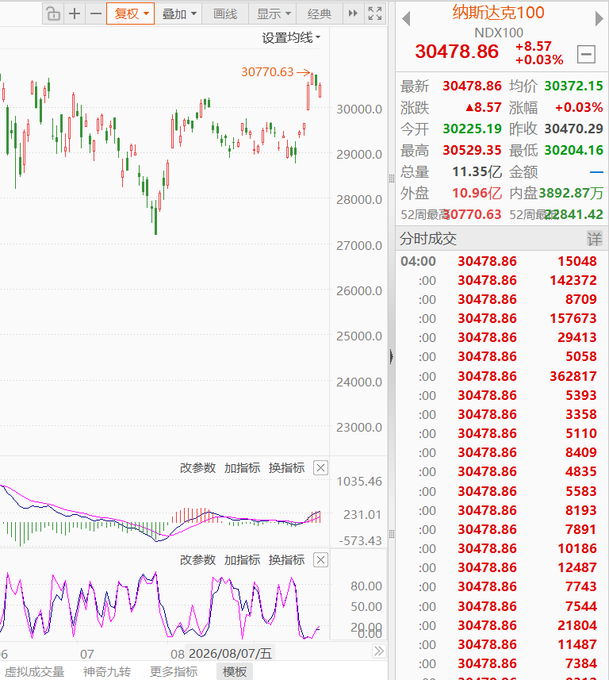Click 昨收 value 30470.29
This screenshot has width=609, height=680.
(573, 129)
